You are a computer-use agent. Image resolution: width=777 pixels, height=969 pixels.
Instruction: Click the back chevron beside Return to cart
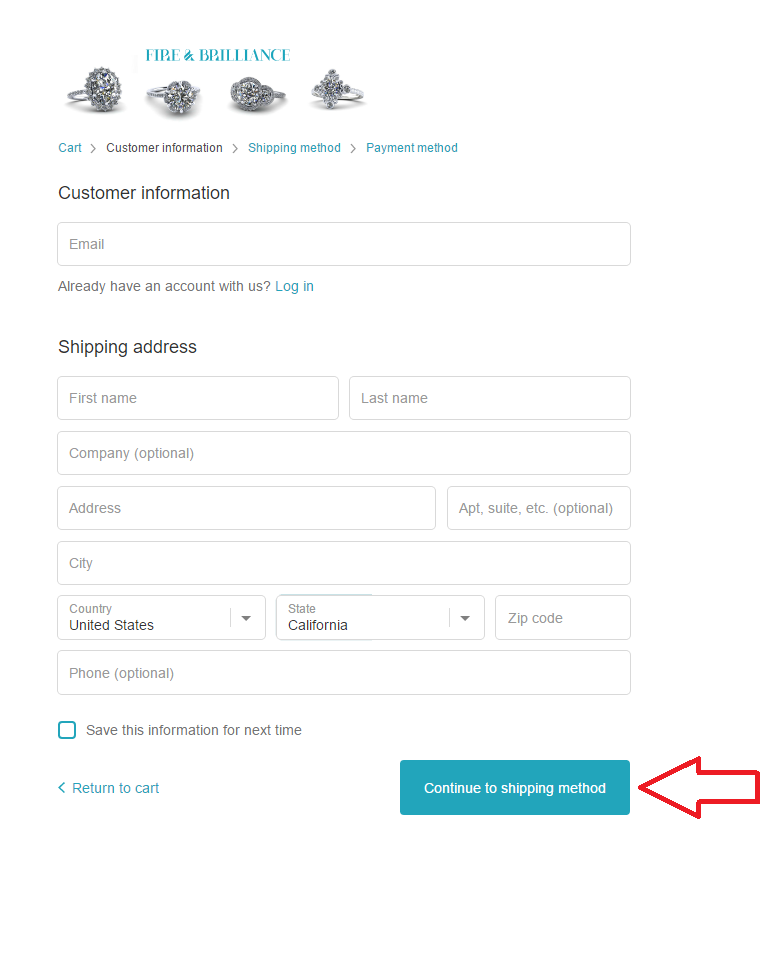(62, 787)
